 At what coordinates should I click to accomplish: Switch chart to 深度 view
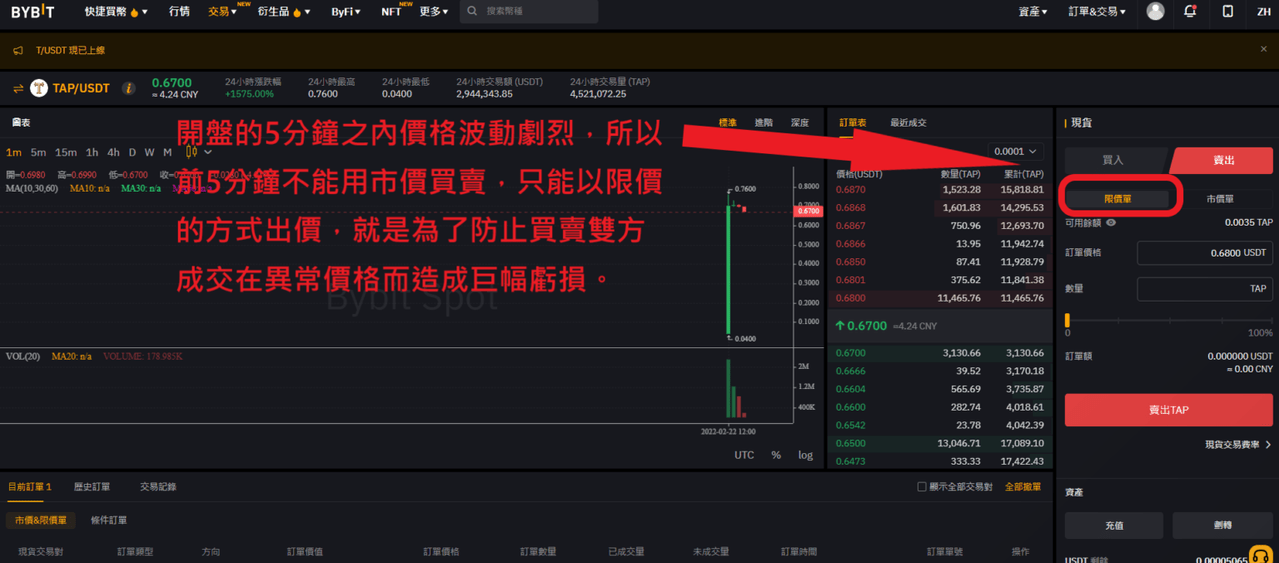(x=800, y=123)
